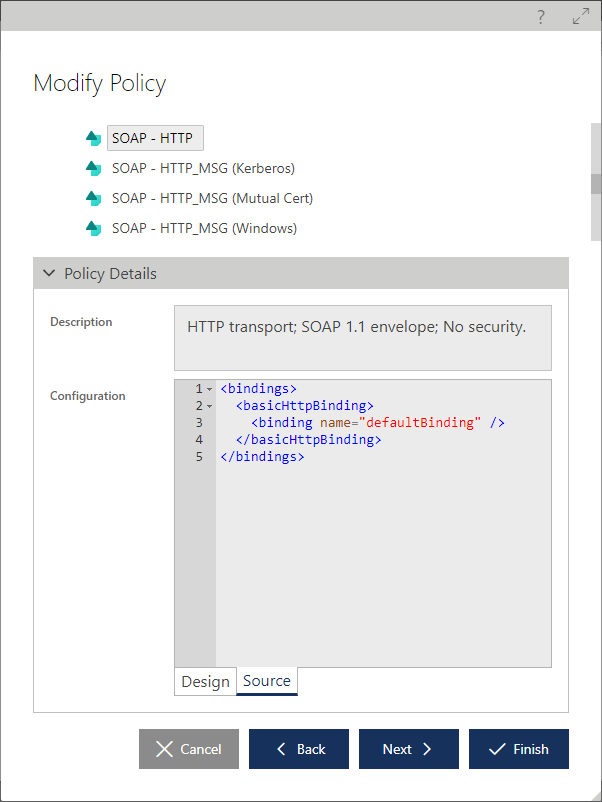The image size is (602, 802).
Task: Click the Windows policy icon
Action: (x=93, y=228)
